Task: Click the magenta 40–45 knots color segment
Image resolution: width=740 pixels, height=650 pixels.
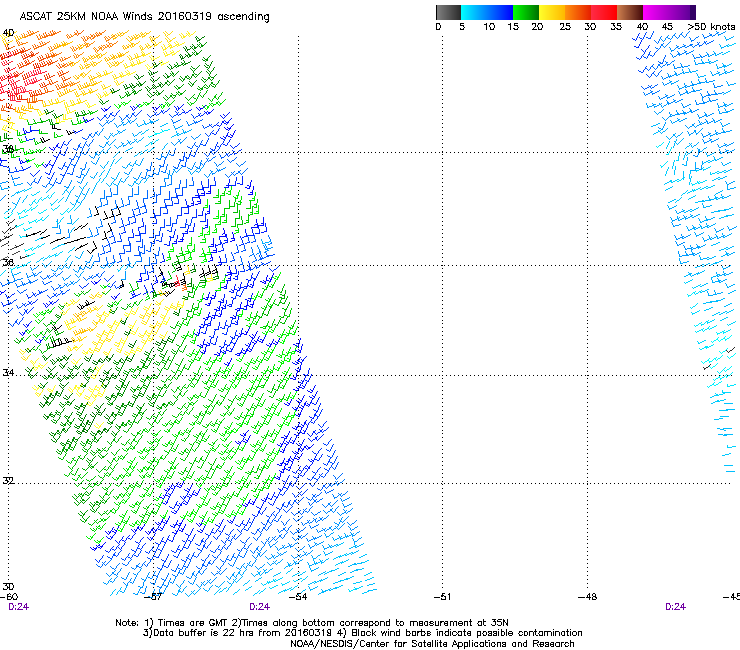Action: (x=656, y=12)
